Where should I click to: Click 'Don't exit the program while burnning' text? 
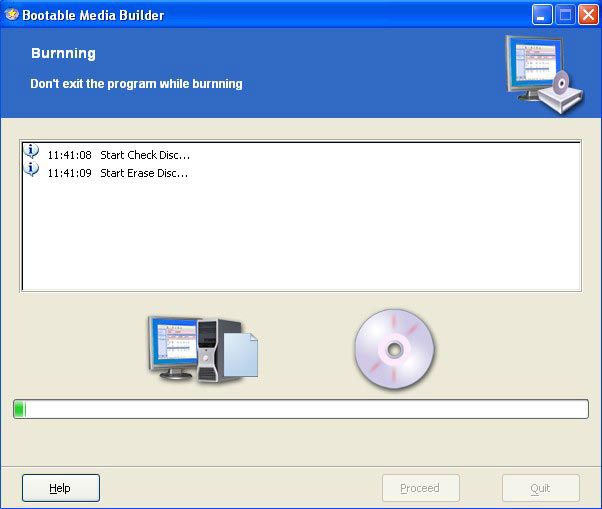(136, 84)
